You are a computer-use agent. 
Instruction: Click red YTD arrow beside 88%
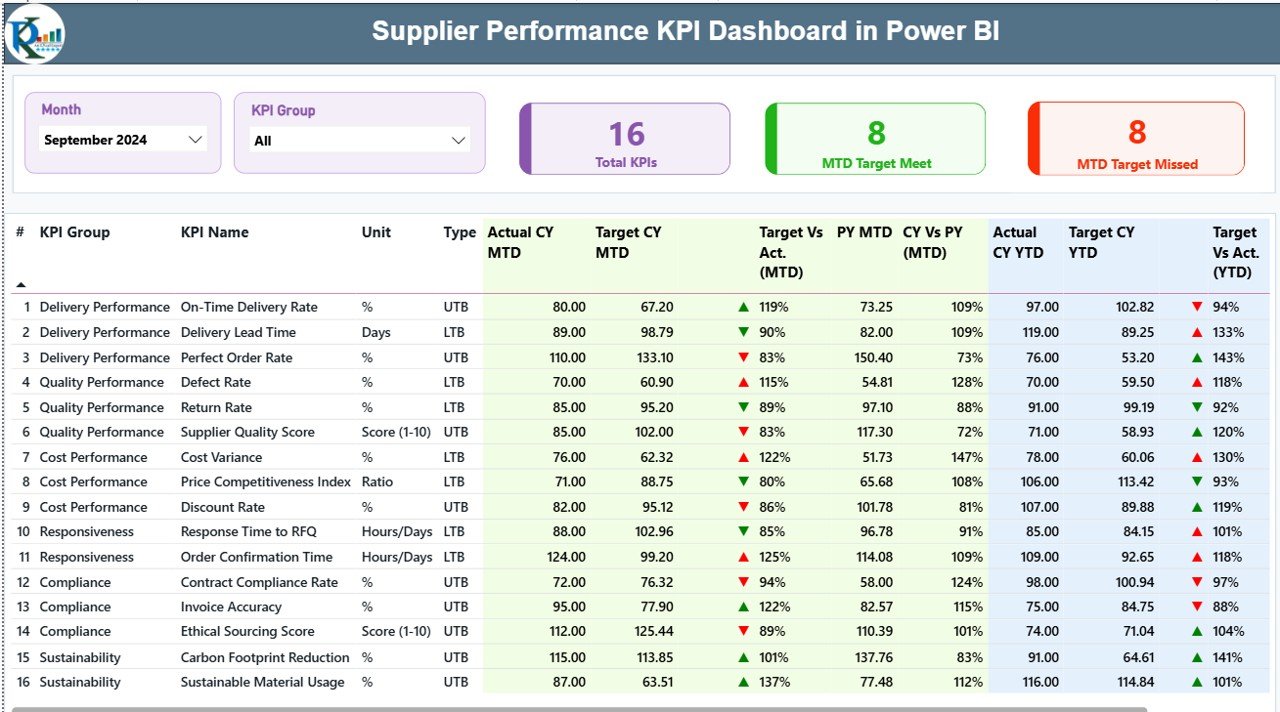click(1197, 607)
